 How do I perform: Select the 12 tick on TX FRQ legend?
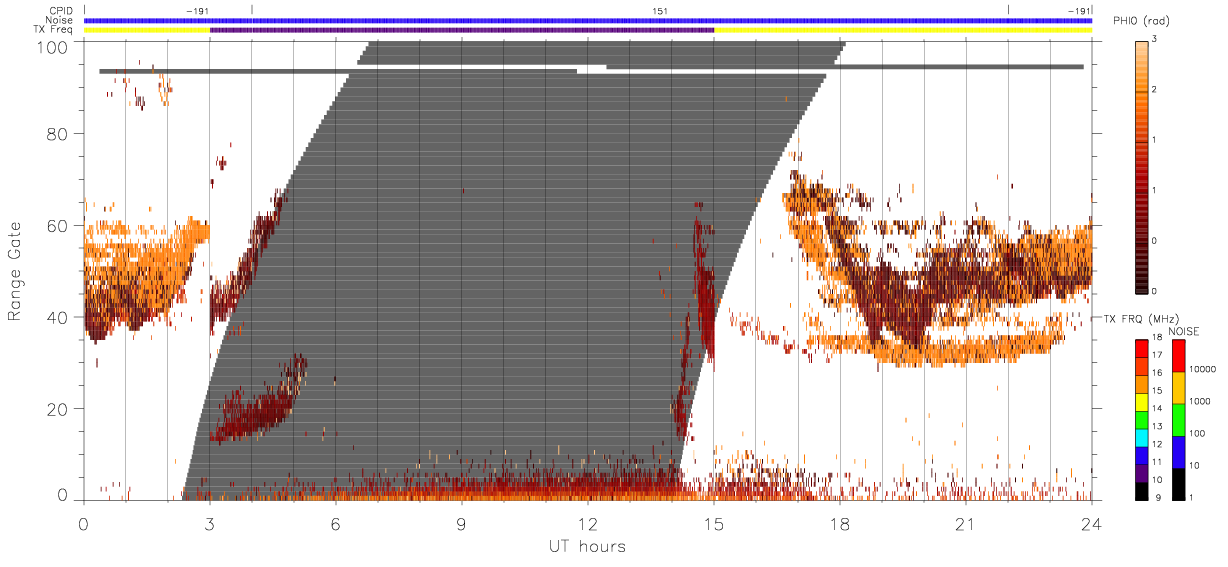pos(1158,444)
